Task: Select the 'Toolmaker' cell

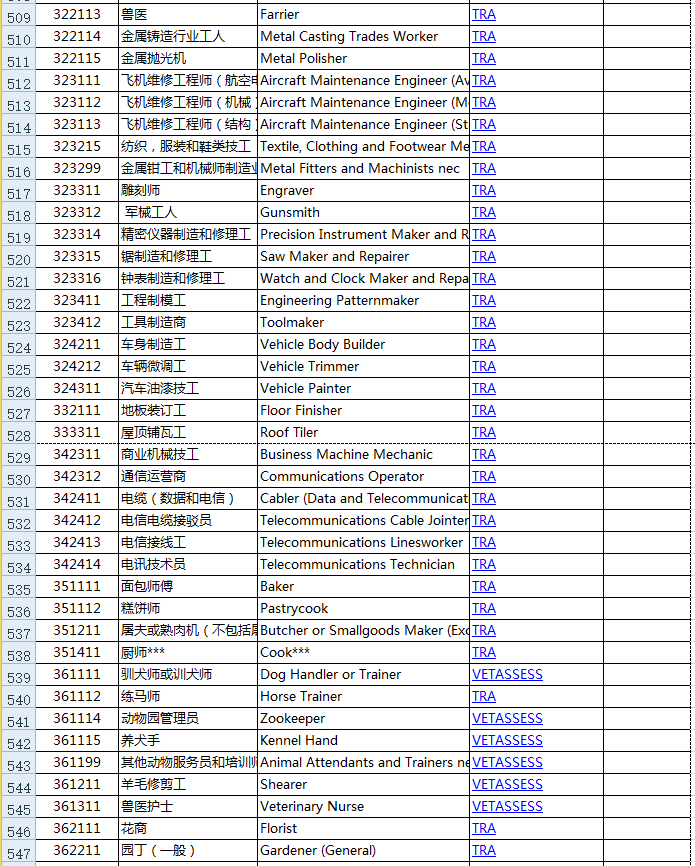Action: (x=364, y=323)
